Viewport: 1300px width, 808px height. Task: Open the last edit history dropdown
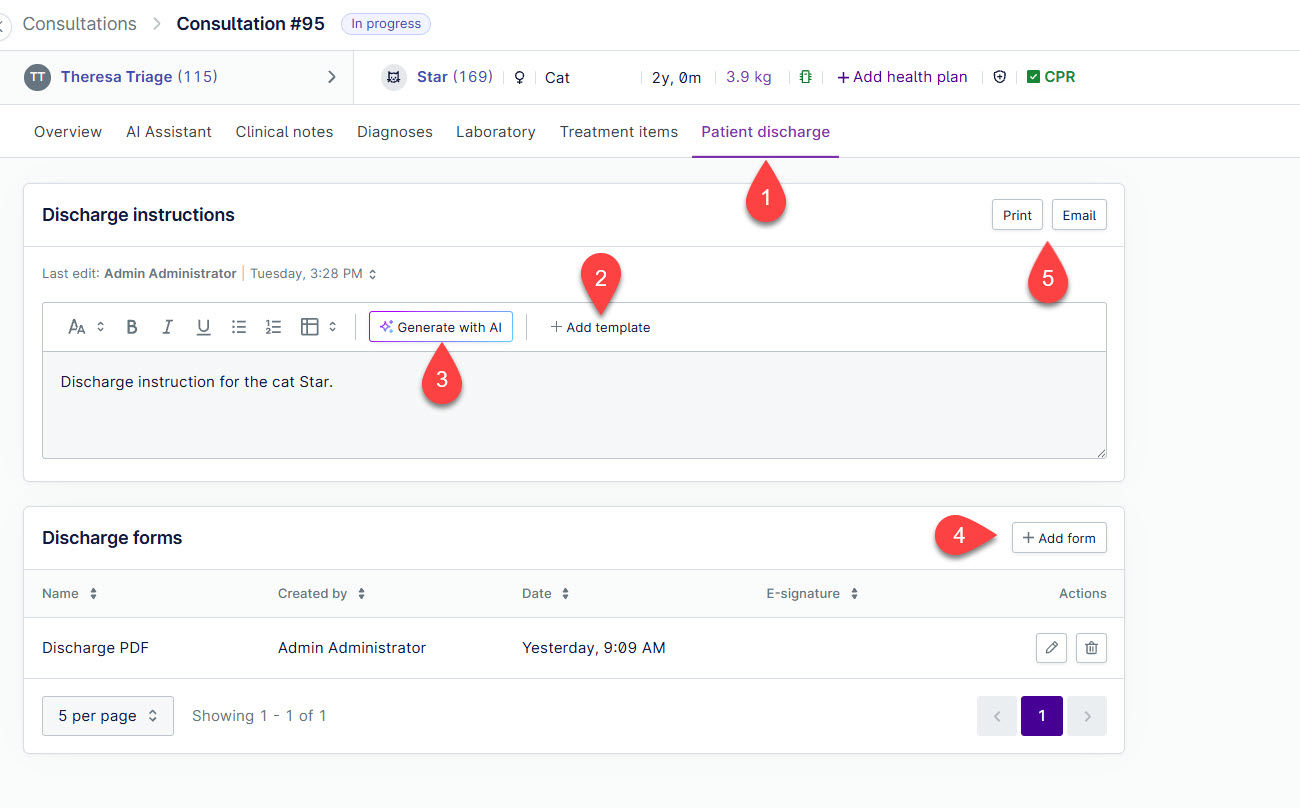pyautogui.click(x=373, y=274)
